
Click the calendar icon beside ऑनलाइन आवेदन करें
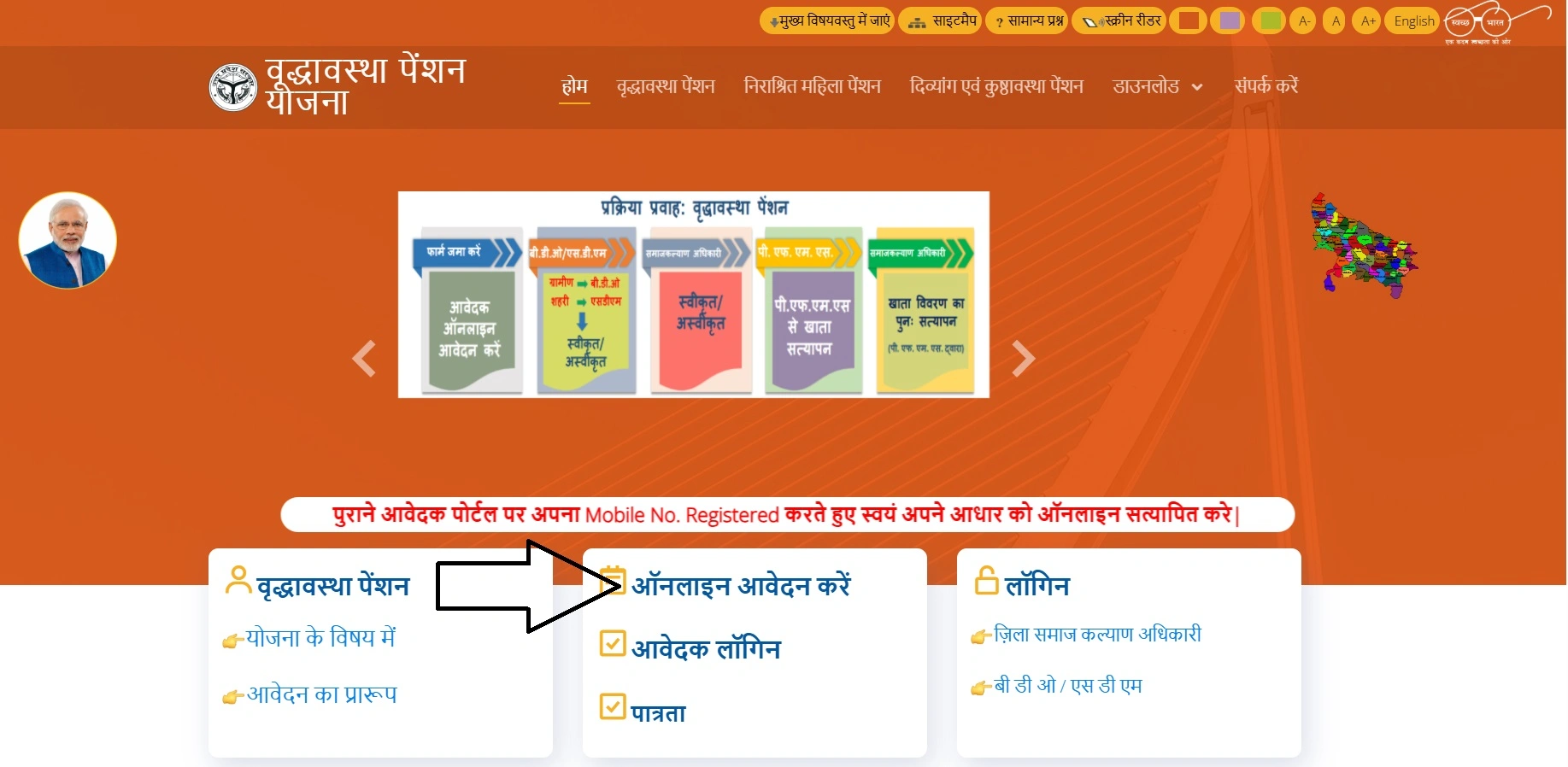point(613,580)
